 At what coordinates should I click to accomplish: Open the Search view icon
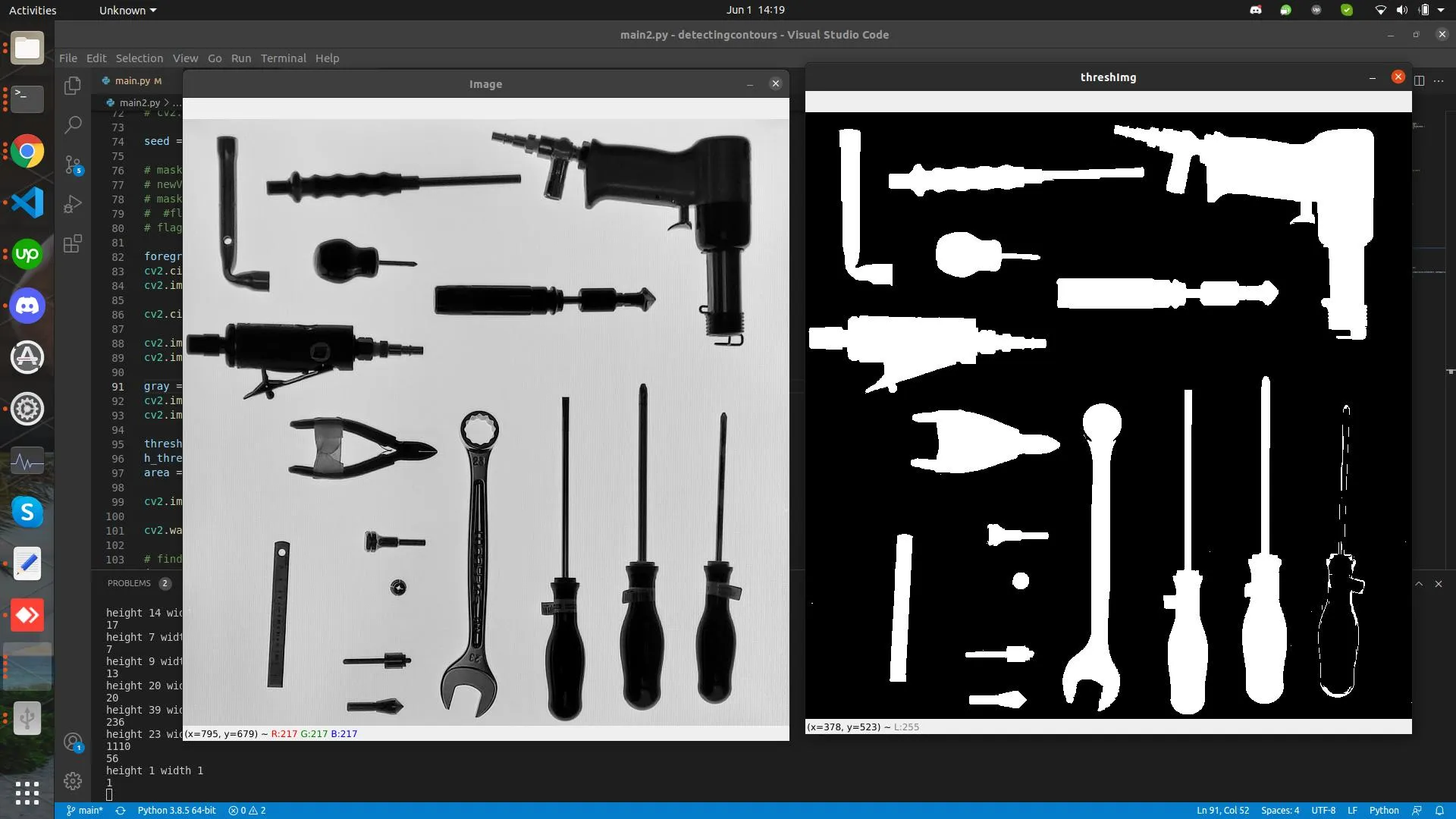pos(73,124)
